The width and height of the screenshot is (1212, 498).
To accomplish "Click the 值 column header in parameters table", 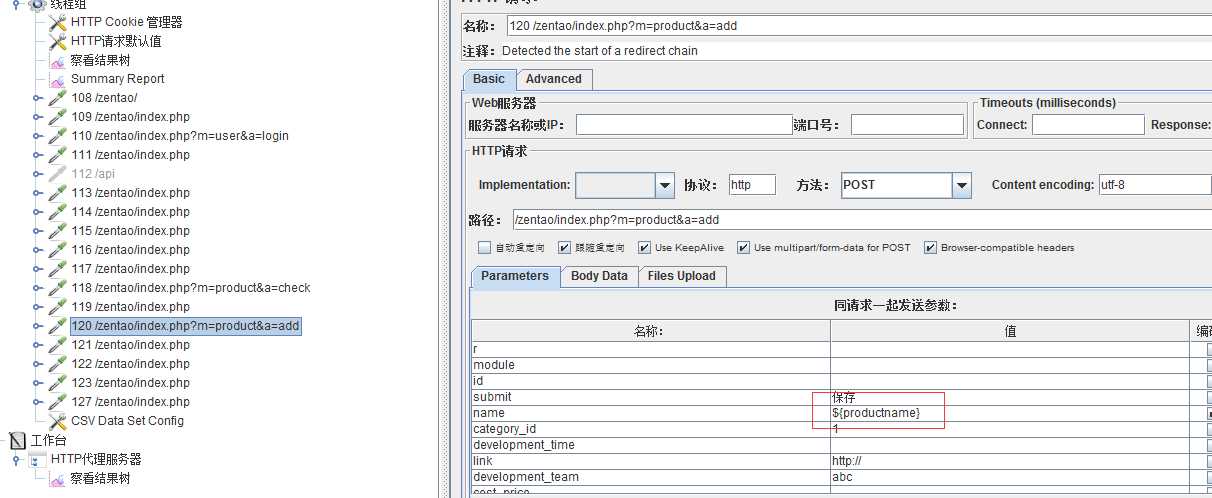I will click(1011, 331).
